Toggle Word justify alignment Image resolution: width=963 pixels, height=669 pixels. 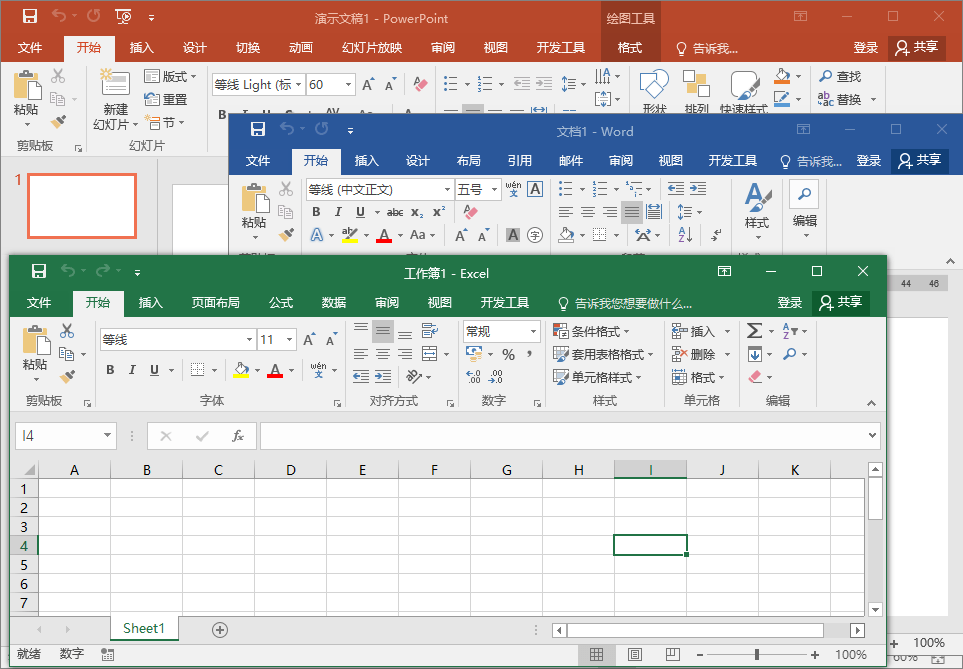pos(631,212)
